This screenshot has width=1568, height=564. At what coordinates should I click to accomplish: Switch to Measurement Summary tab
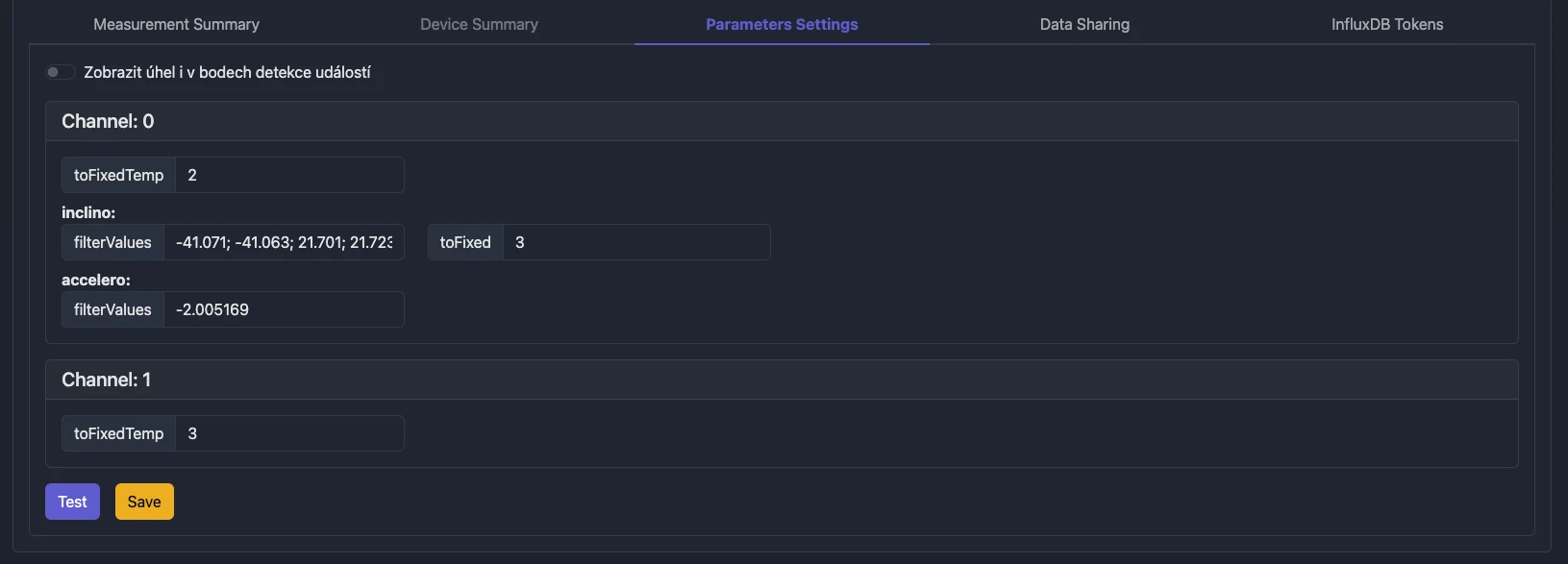[177, 24]
